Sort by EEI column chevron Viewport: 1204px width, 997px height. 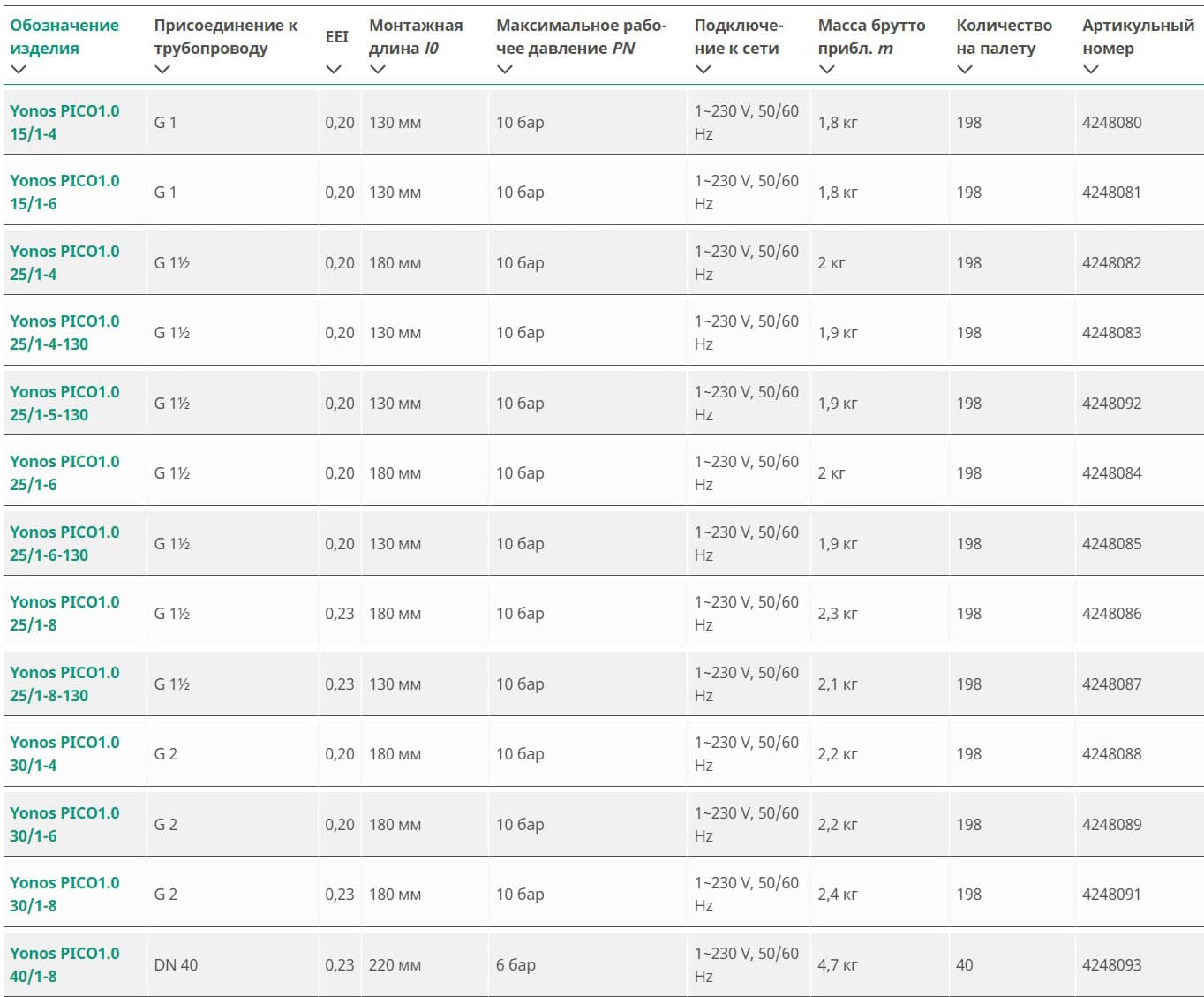334,69
